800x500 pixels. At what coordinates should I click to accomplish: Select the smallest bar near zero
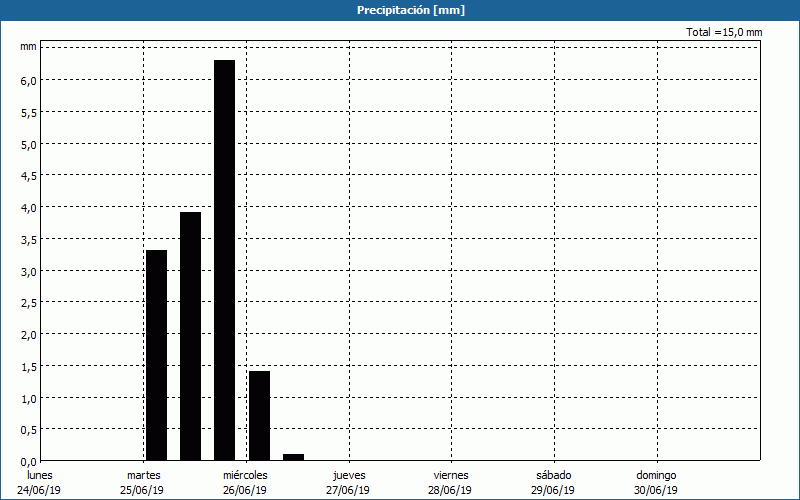click(293, 456)
